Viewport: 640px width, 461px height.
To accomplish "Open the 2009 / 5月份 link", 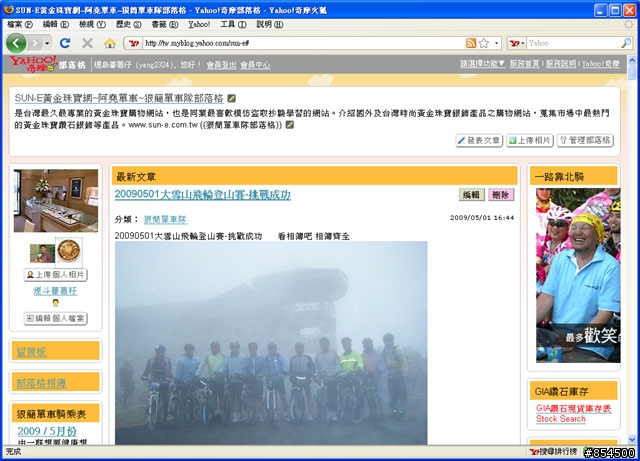I will [x=47, y=431].
